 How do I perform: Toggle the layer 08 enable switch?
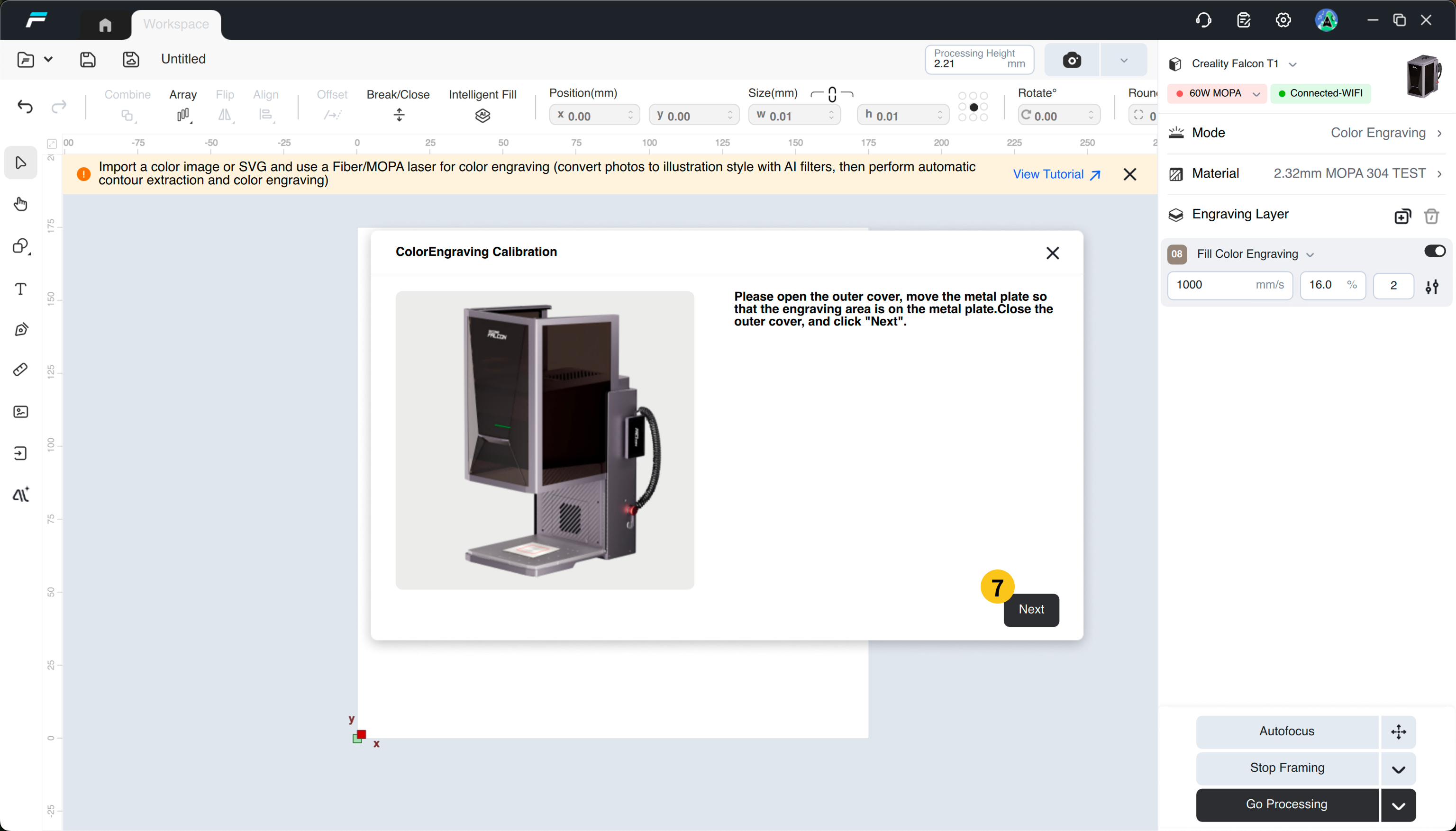click(1434, 251)
